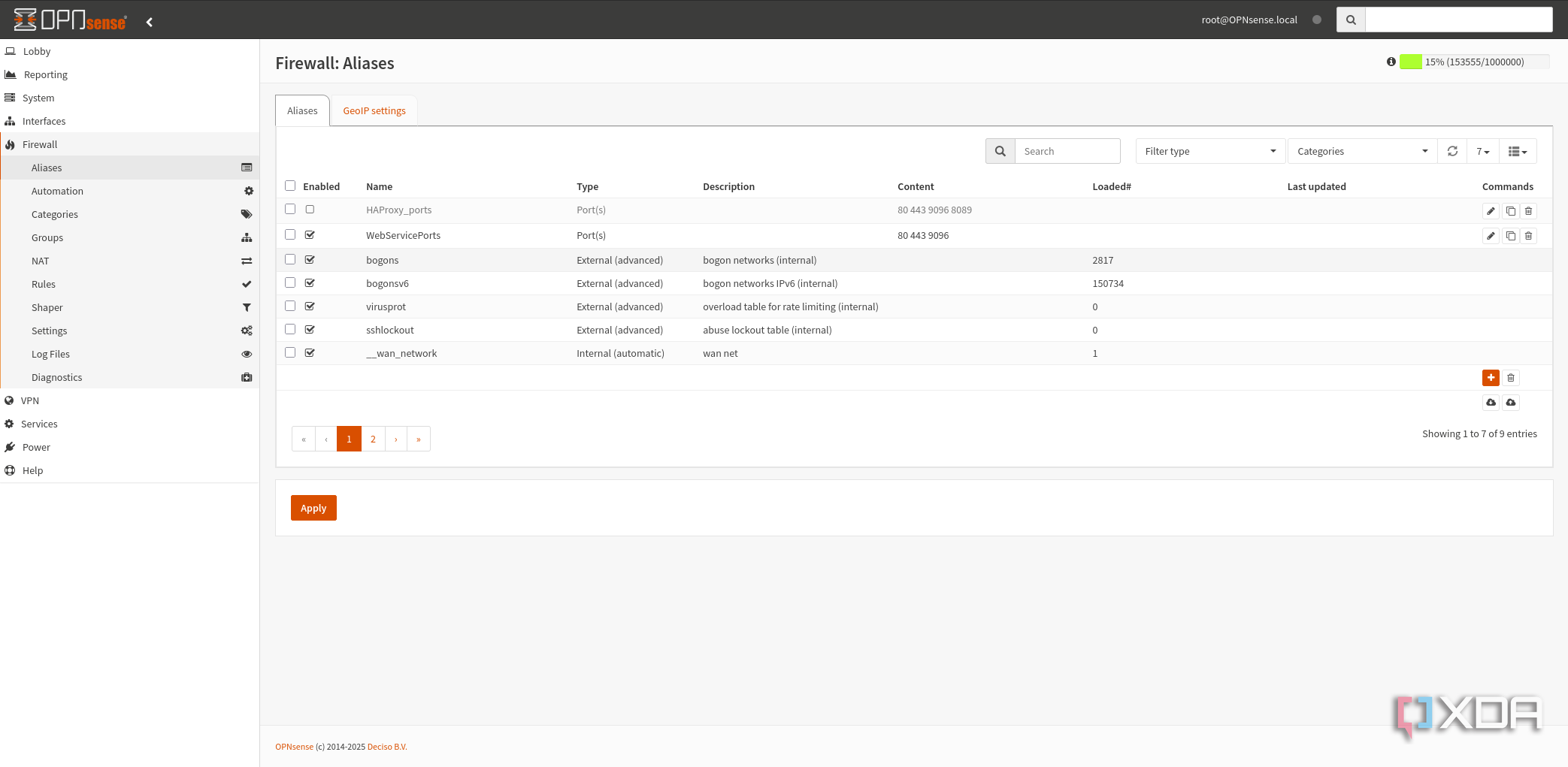Edit the WebServicePorts alias with the pencil icon
The width and height of the screenshot is (1568, 767).
point(1491,235)
